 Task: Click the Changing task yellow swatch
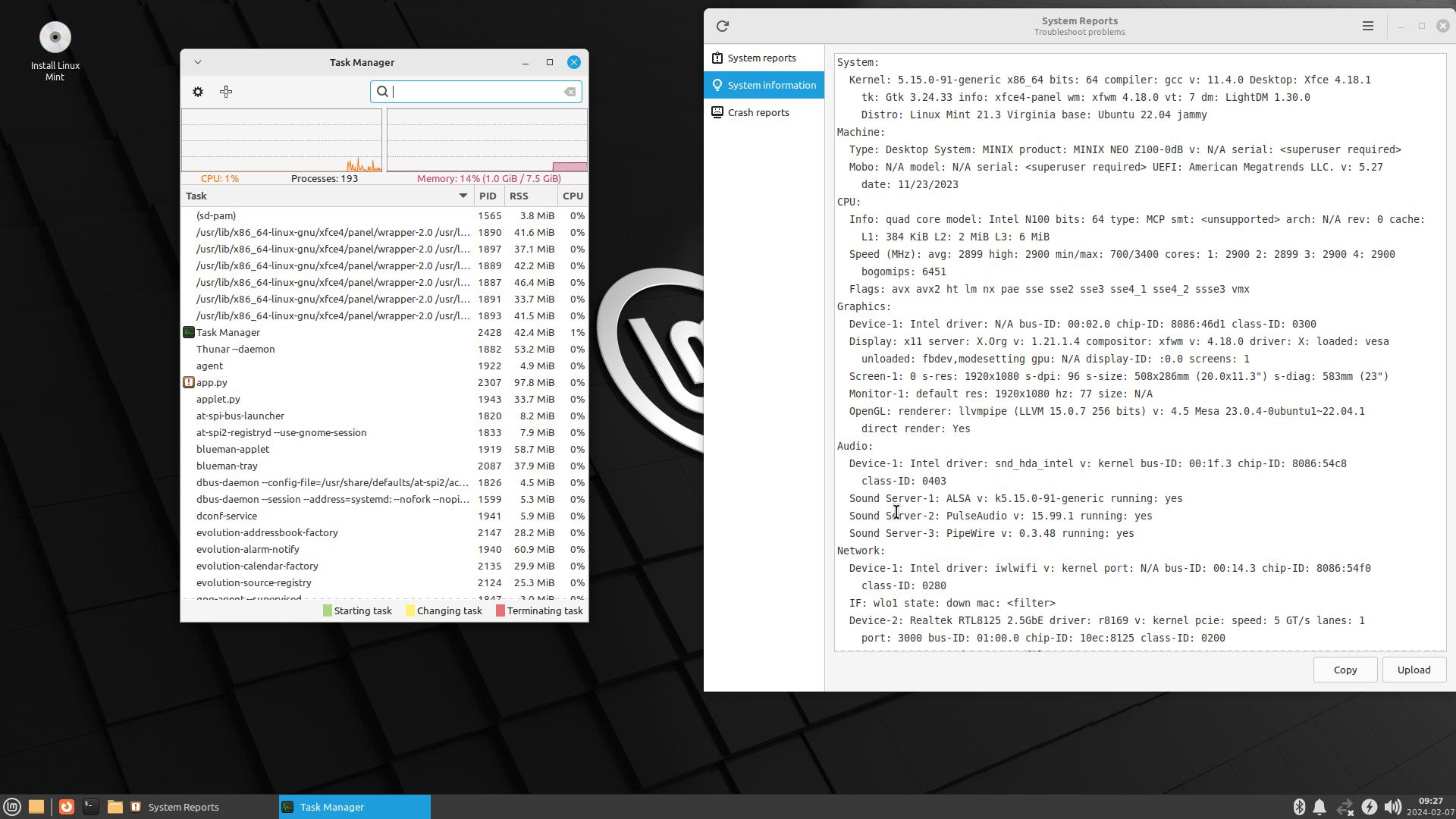pos(410,610)
